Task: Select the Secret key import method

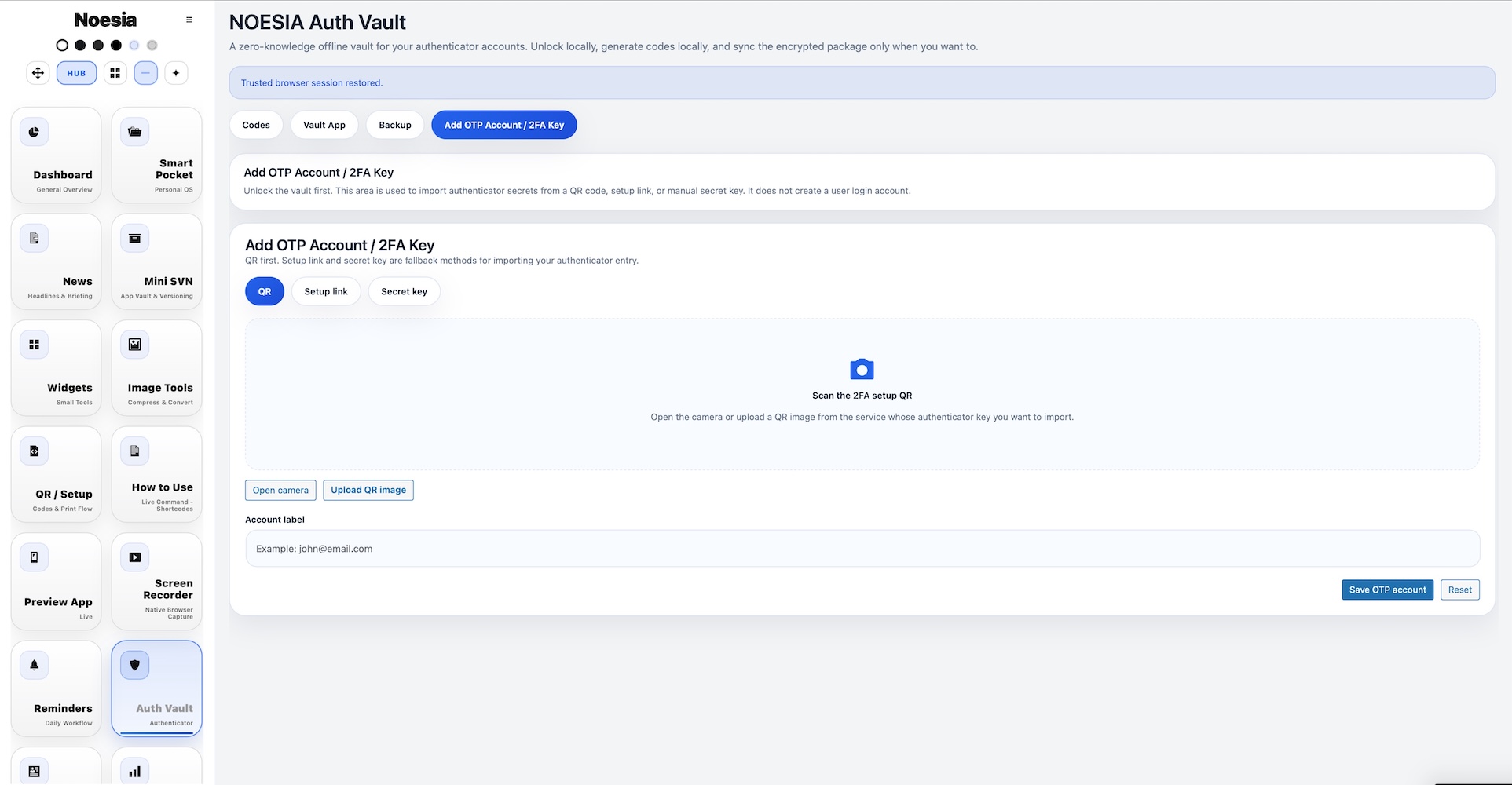Action: pyautogui.click(x=404, y=291)
